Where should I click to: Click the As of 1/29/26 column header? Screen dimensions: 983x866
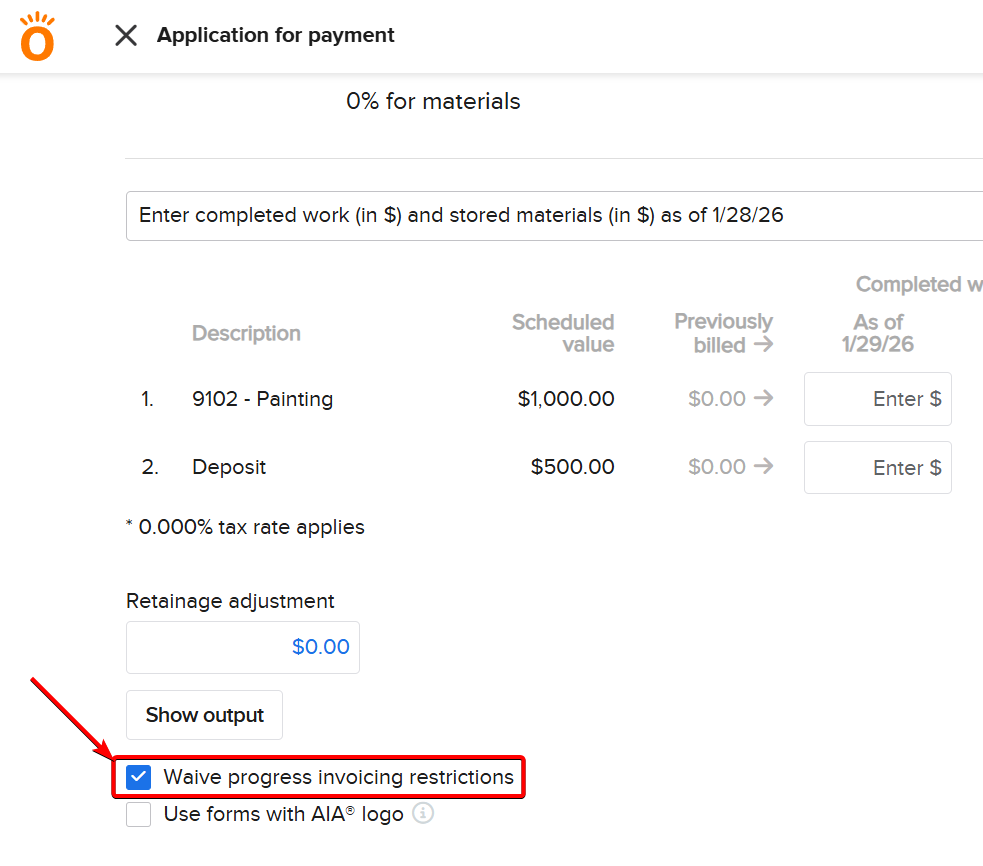pos(878,333)
